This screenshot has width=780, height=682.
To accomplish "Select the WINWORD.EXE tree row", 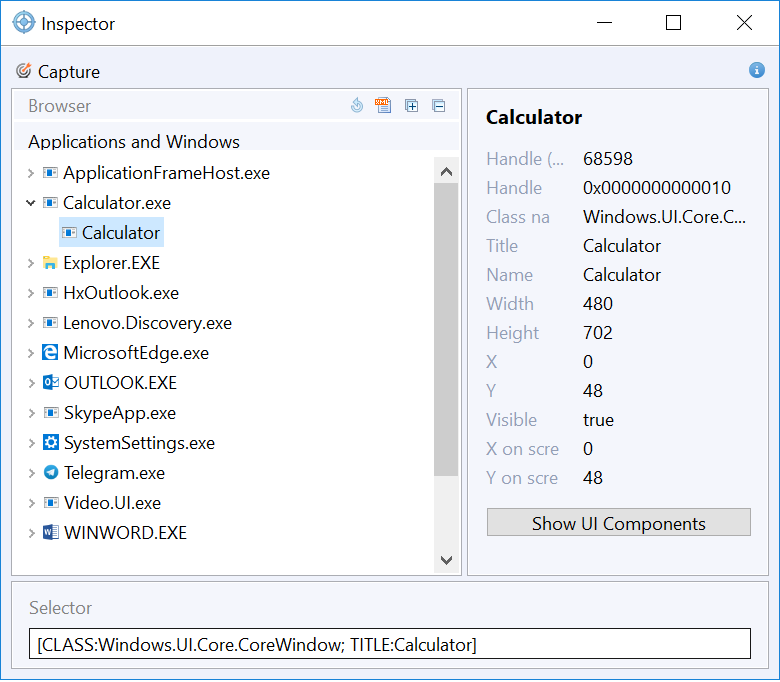I will tap(125, 533).
